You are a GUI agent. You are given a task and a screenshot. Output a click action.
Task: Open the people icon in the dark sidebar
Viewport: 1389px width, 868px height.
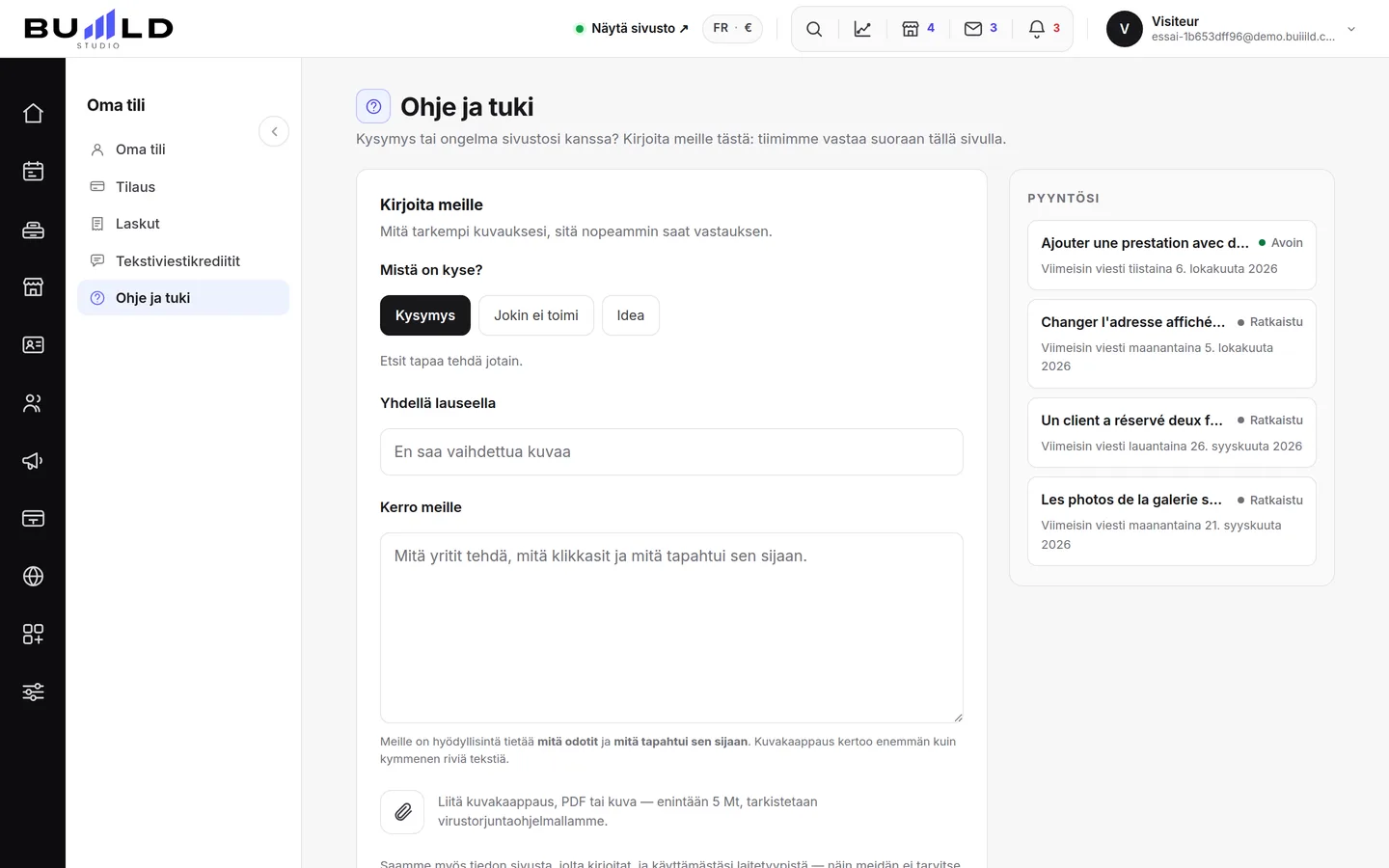tap(33, 403)
